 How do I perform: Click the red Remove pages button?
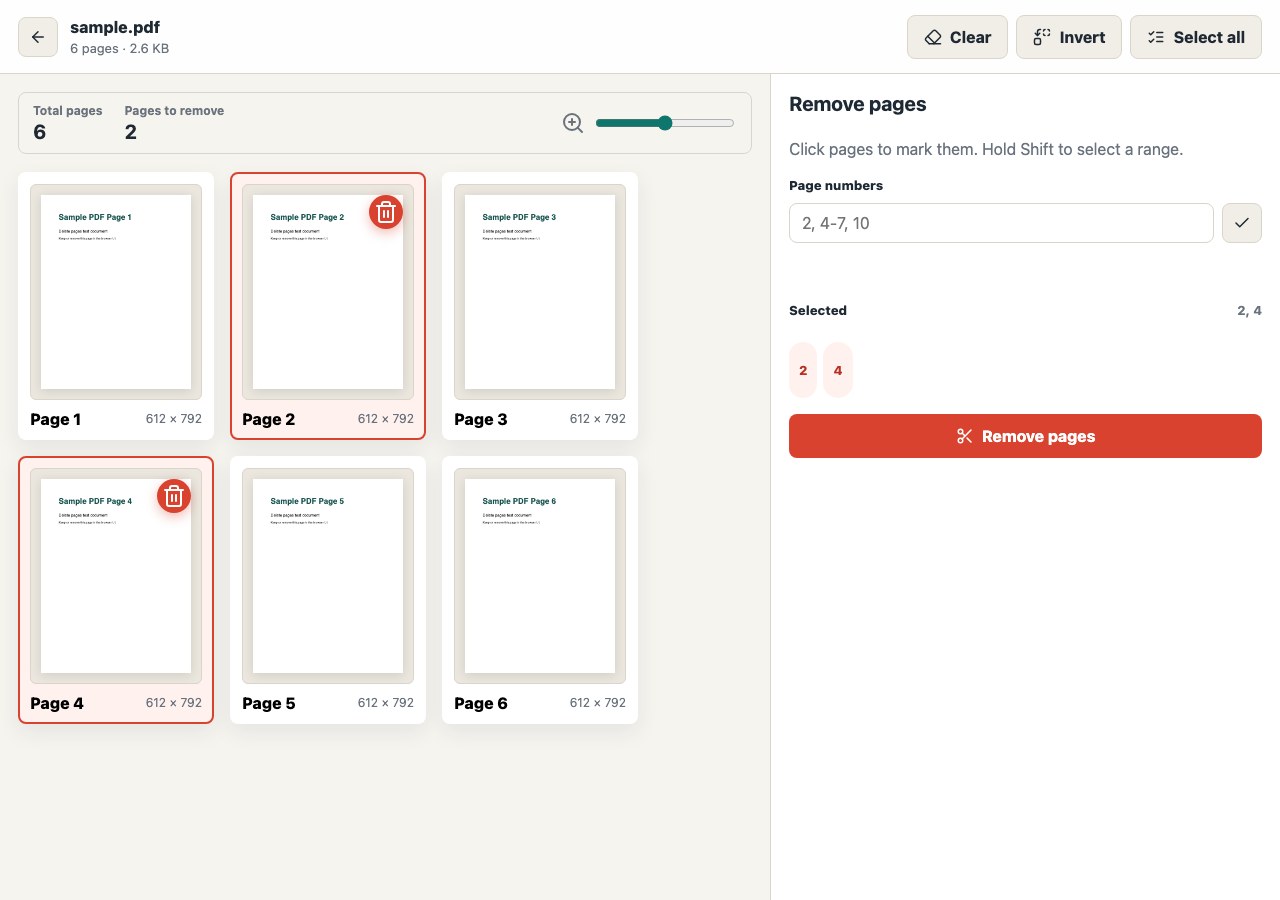click(1025, 436)
